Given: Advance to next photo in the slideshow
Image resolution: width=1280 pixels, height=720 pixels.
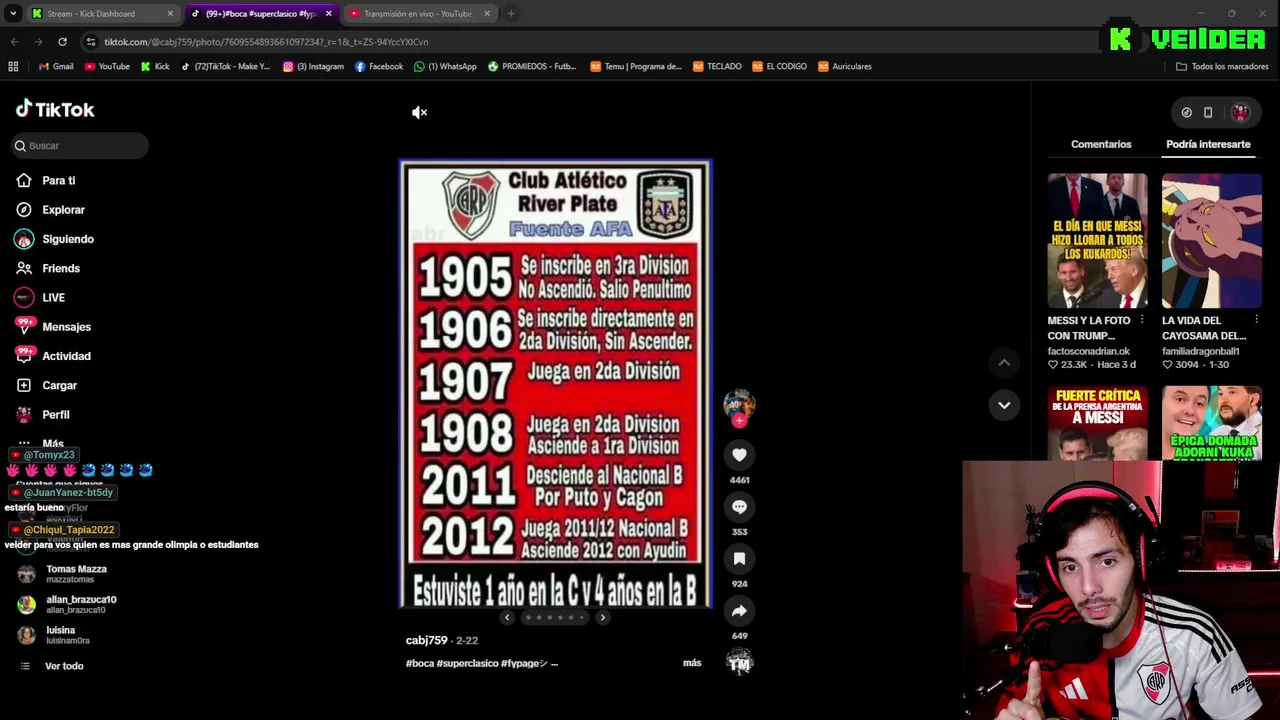Looking at the screenshot, I should 602,618.
